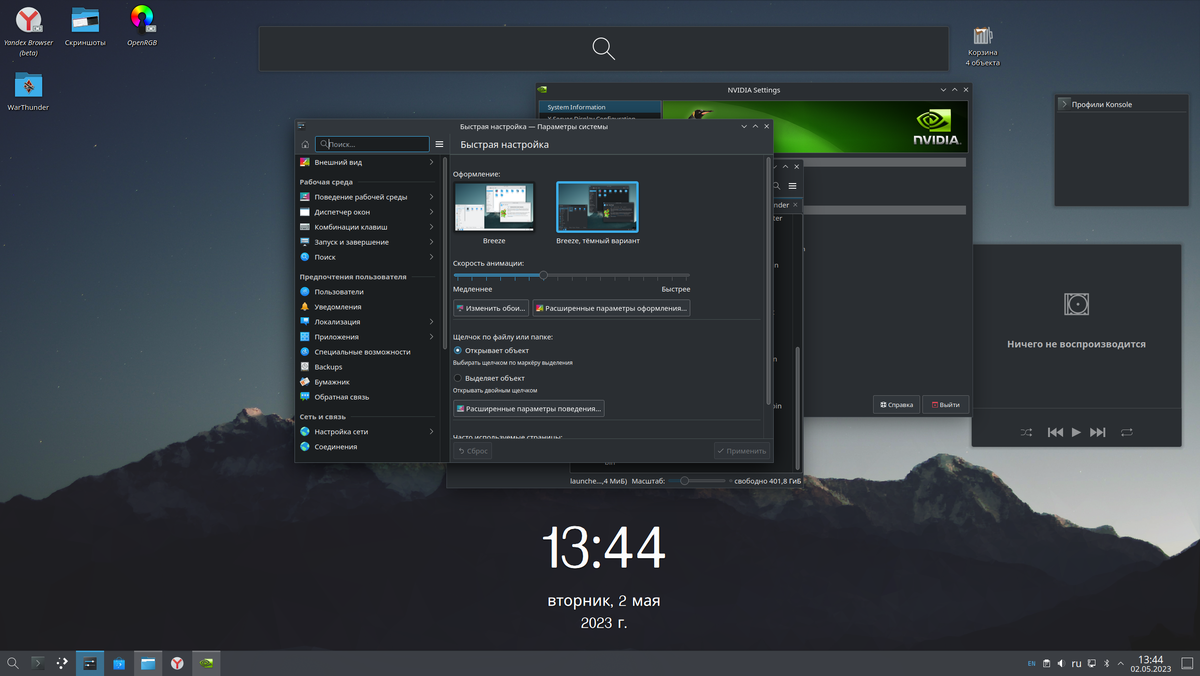
Task: Open the taskbar search magnifier
Action: pyautogui.click(x=13, y=663)
